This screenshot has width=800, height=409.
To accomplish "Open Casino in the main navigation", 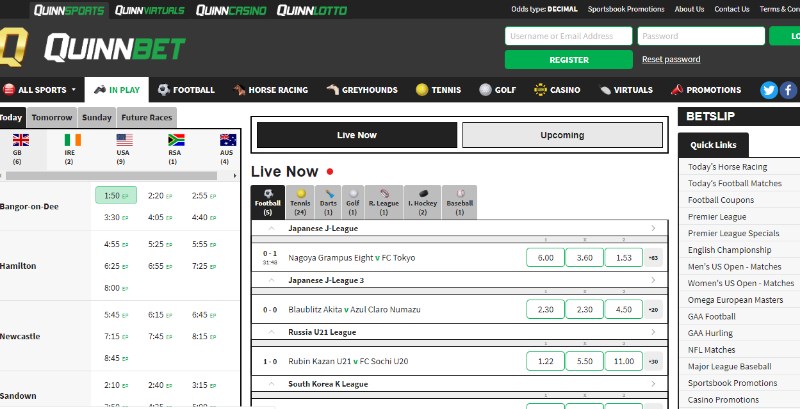I will point(557,90).
